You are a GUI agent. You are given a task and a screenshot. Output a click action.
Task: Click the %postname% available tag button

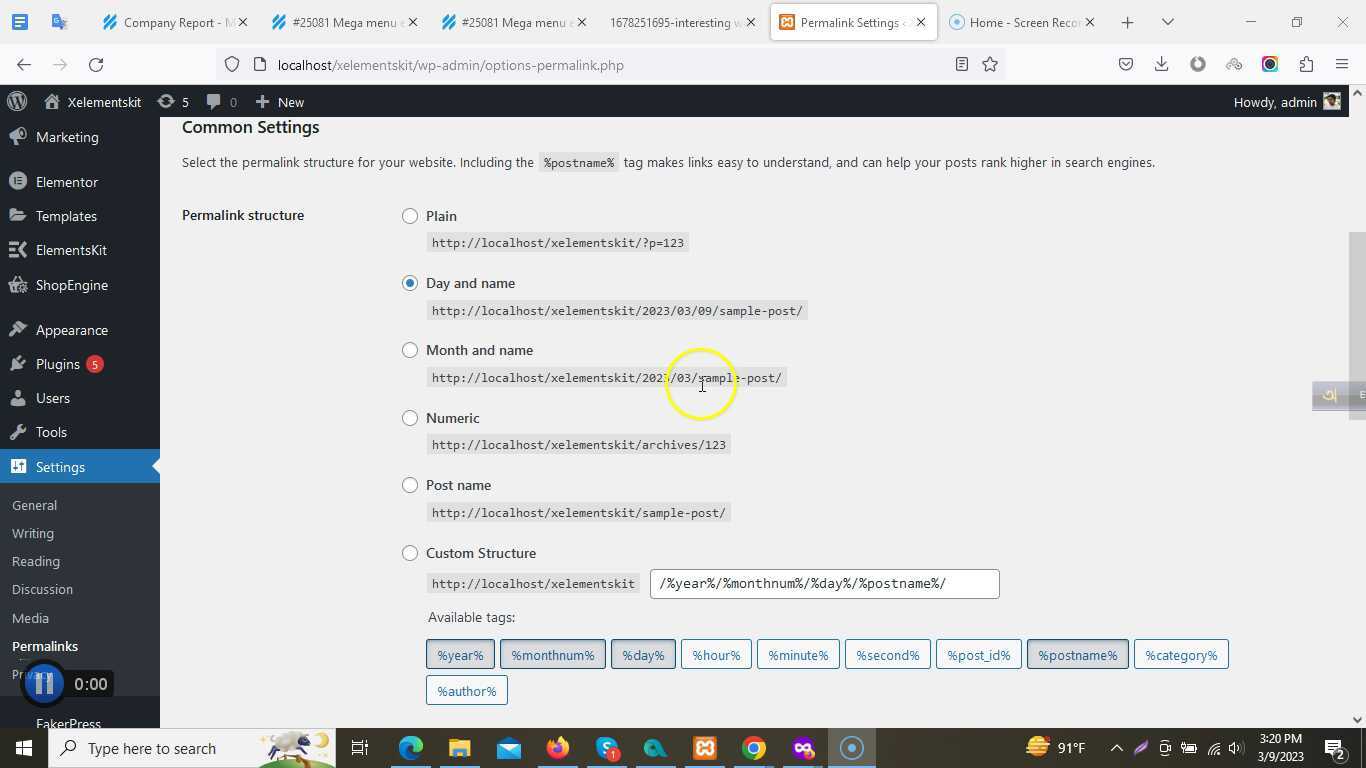[1076, 655]
